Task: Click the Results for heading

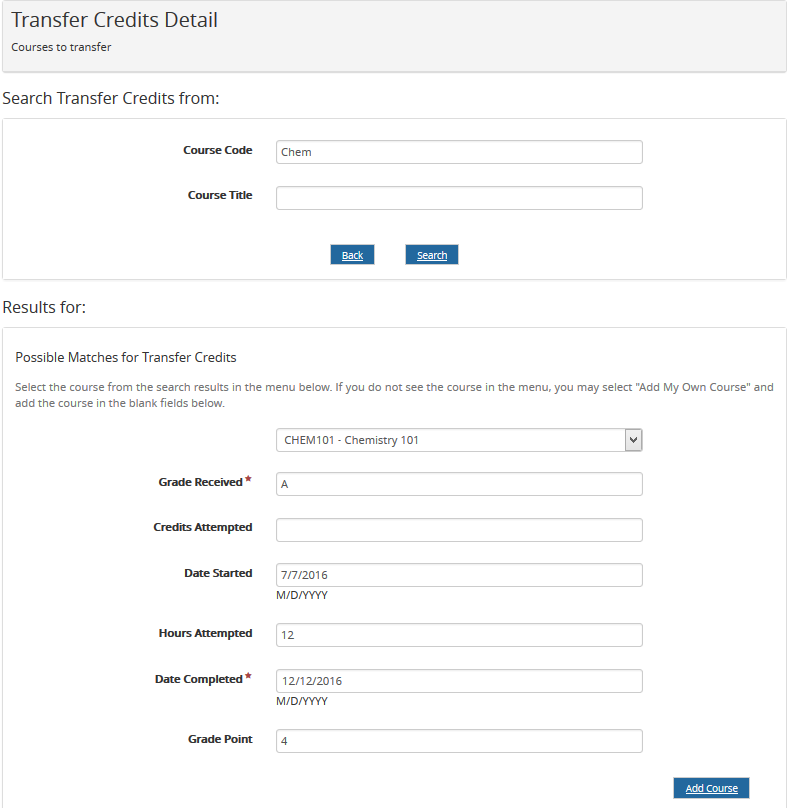Action: [44, 307]
